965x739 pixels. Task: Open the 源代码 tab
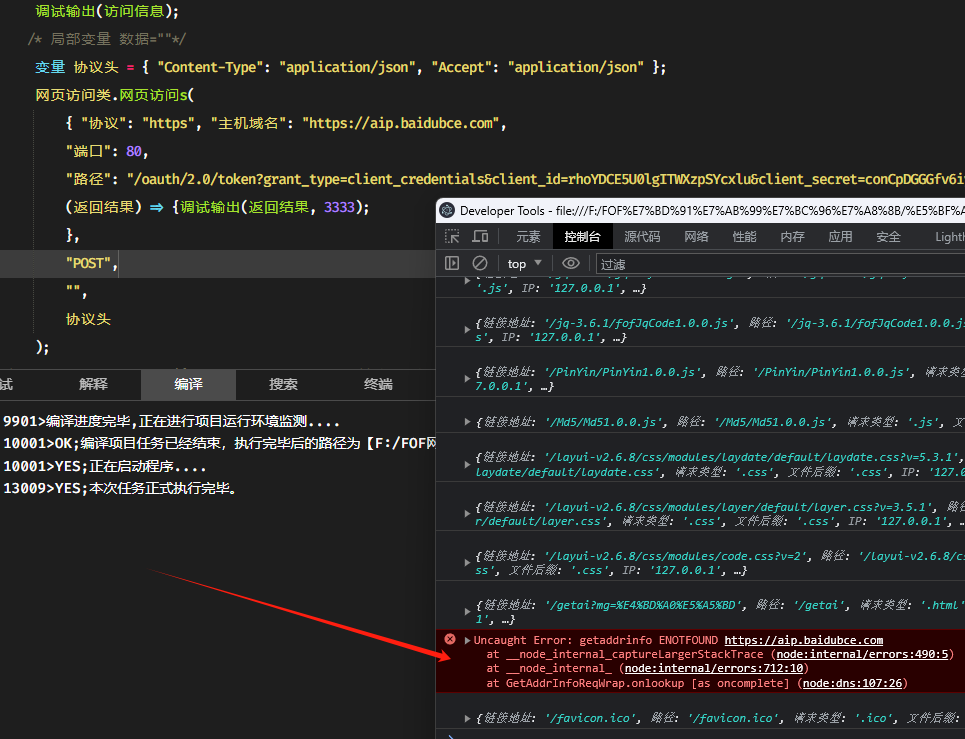tap(642, 236)
